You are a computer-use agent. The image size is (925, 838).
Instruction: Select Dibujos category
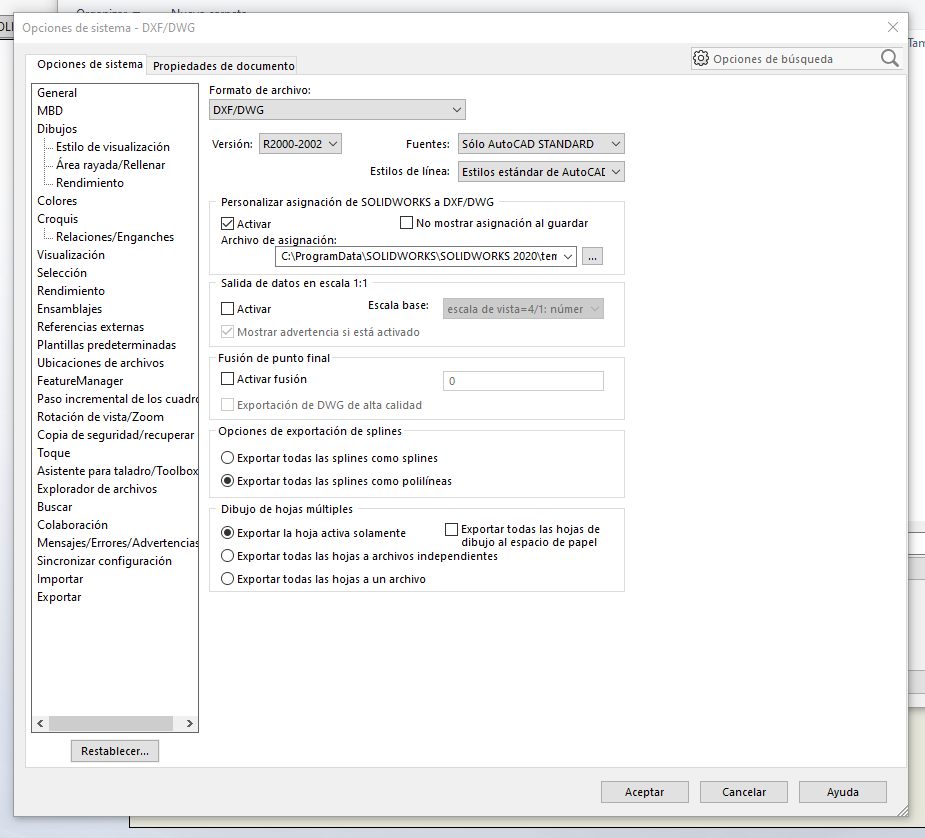coord(57,129)
